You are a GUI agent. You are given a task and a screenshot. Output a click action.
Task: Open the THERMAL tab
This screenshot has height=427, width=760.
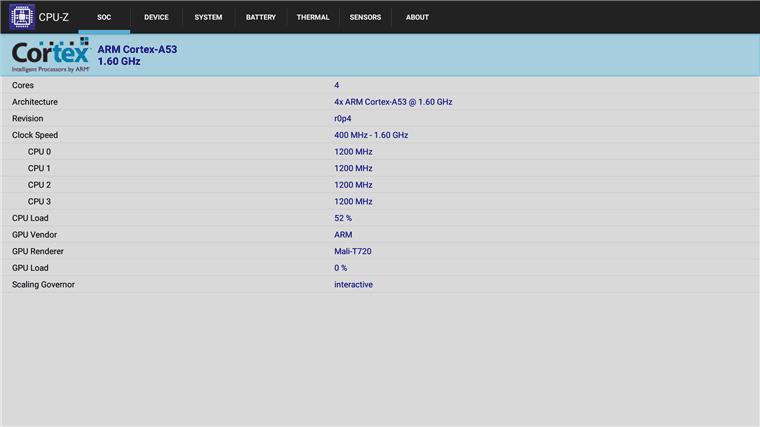(313, 17)
